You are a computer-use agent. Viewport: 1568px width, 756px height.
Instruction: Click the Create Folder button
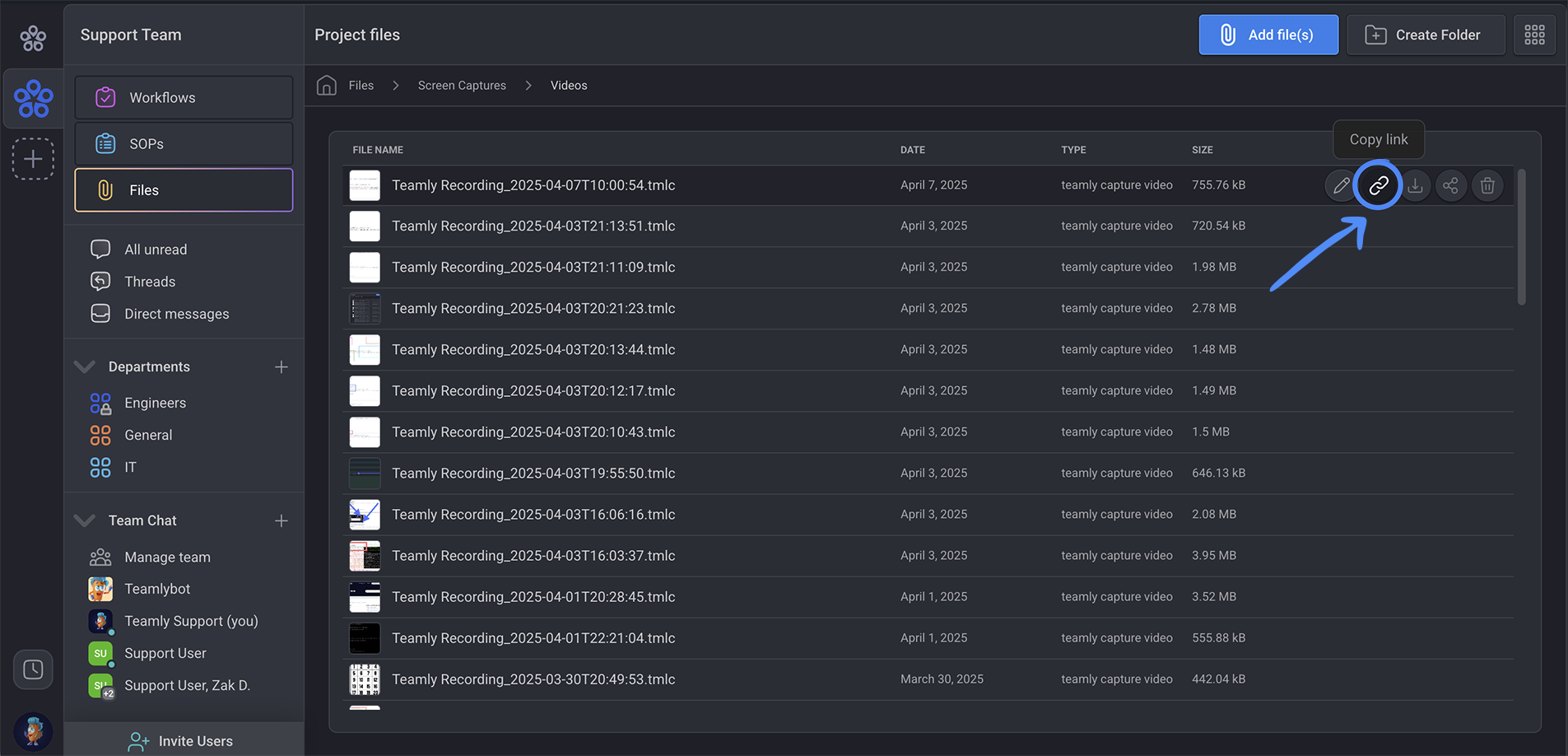click(1426, 35)
